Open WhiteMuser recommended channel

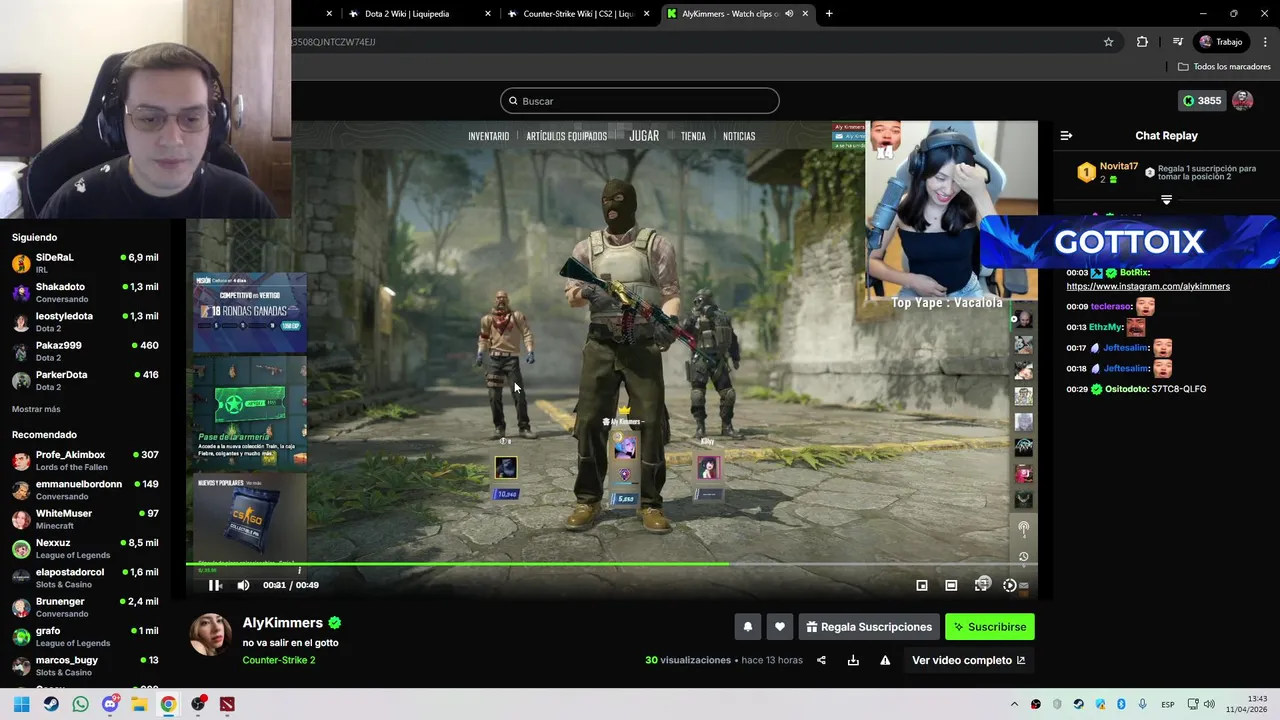(x=85, y=519)
